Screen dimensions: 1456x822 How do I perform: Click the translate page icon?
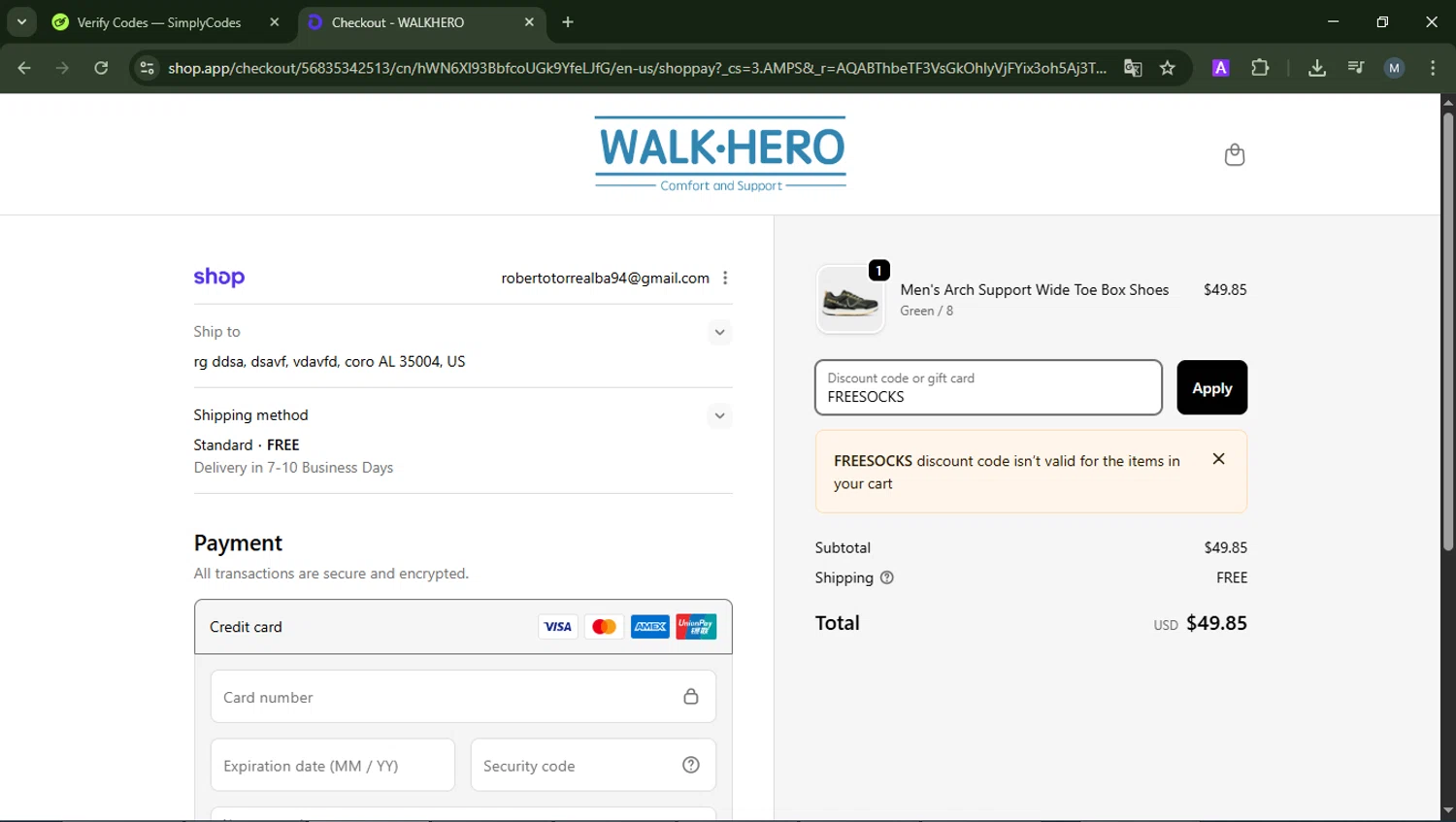click(x=1133, y=68)
